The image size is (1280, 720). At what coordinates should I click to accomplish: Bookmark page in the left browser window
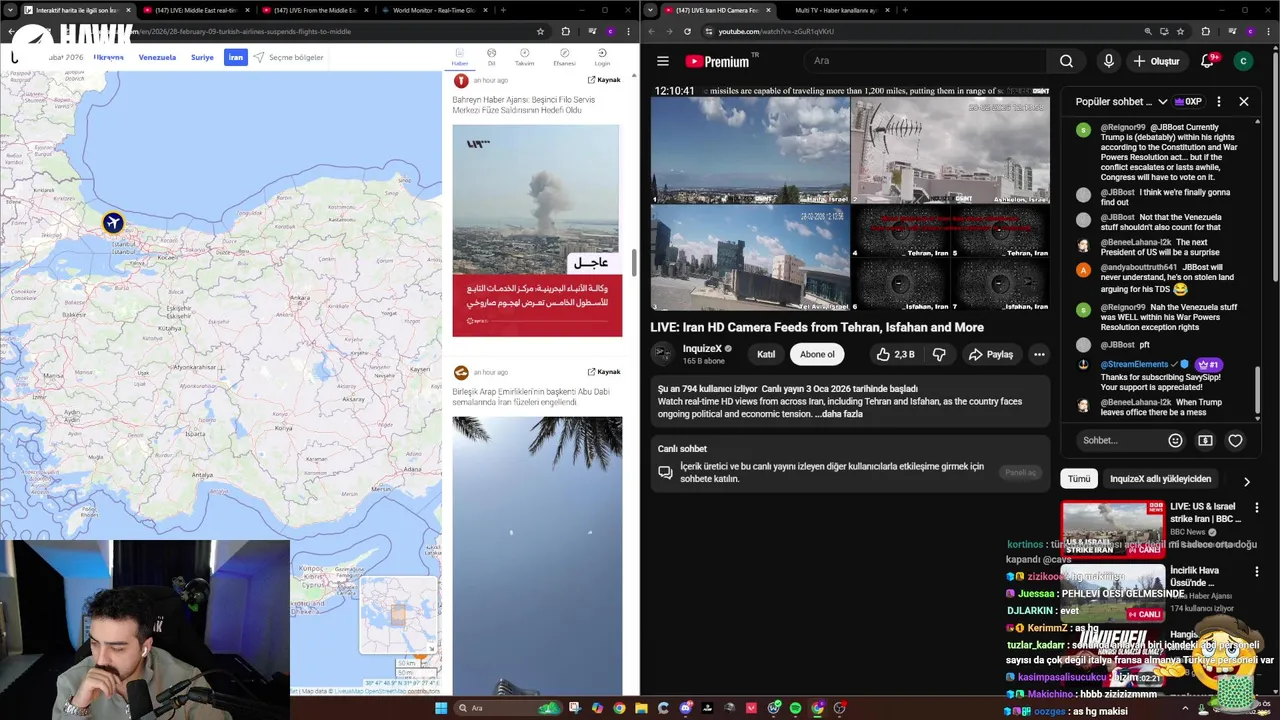coord(540,31)
